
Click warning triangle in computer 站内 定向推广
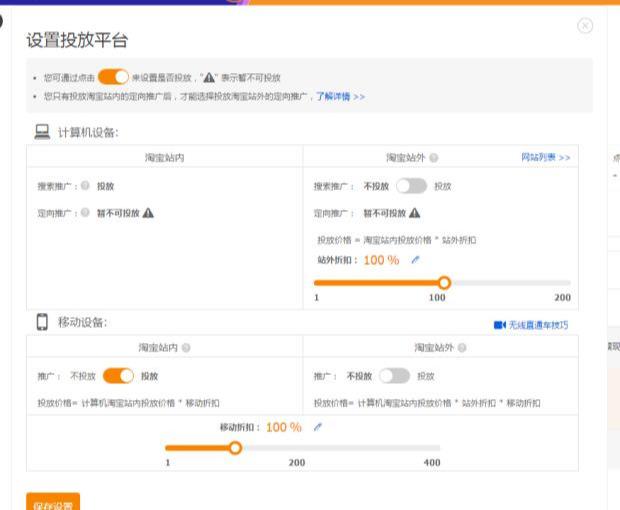148,213
